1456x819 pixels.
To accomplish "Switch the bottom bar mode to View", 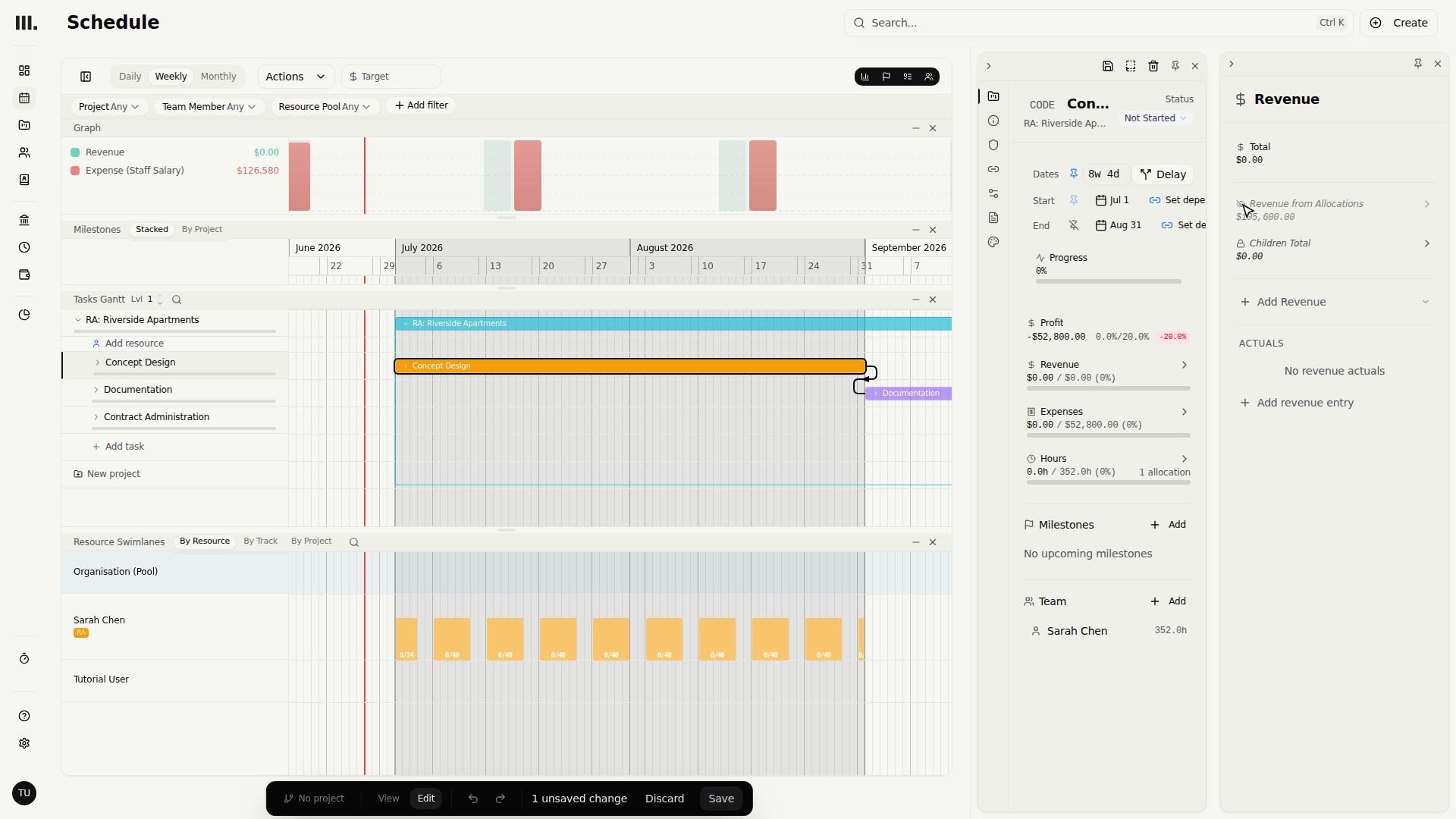I will click(x=388, y=799).
